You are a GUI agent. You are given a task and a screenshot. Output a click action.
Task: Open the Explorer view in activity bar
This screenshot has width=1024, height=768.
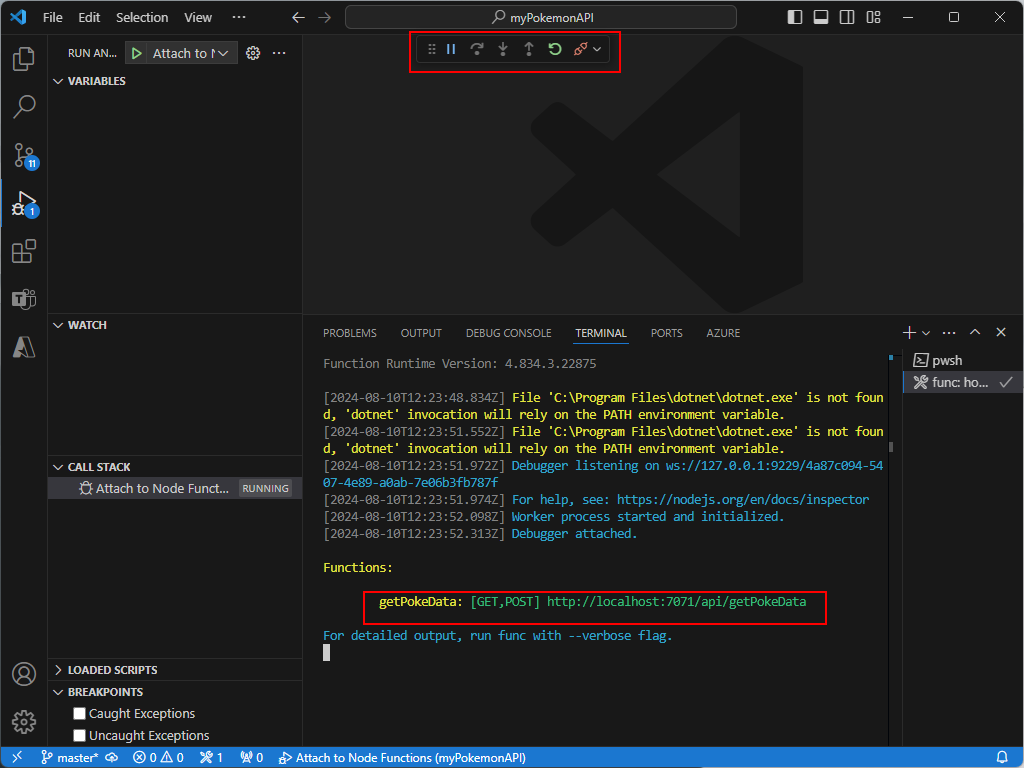24,59
